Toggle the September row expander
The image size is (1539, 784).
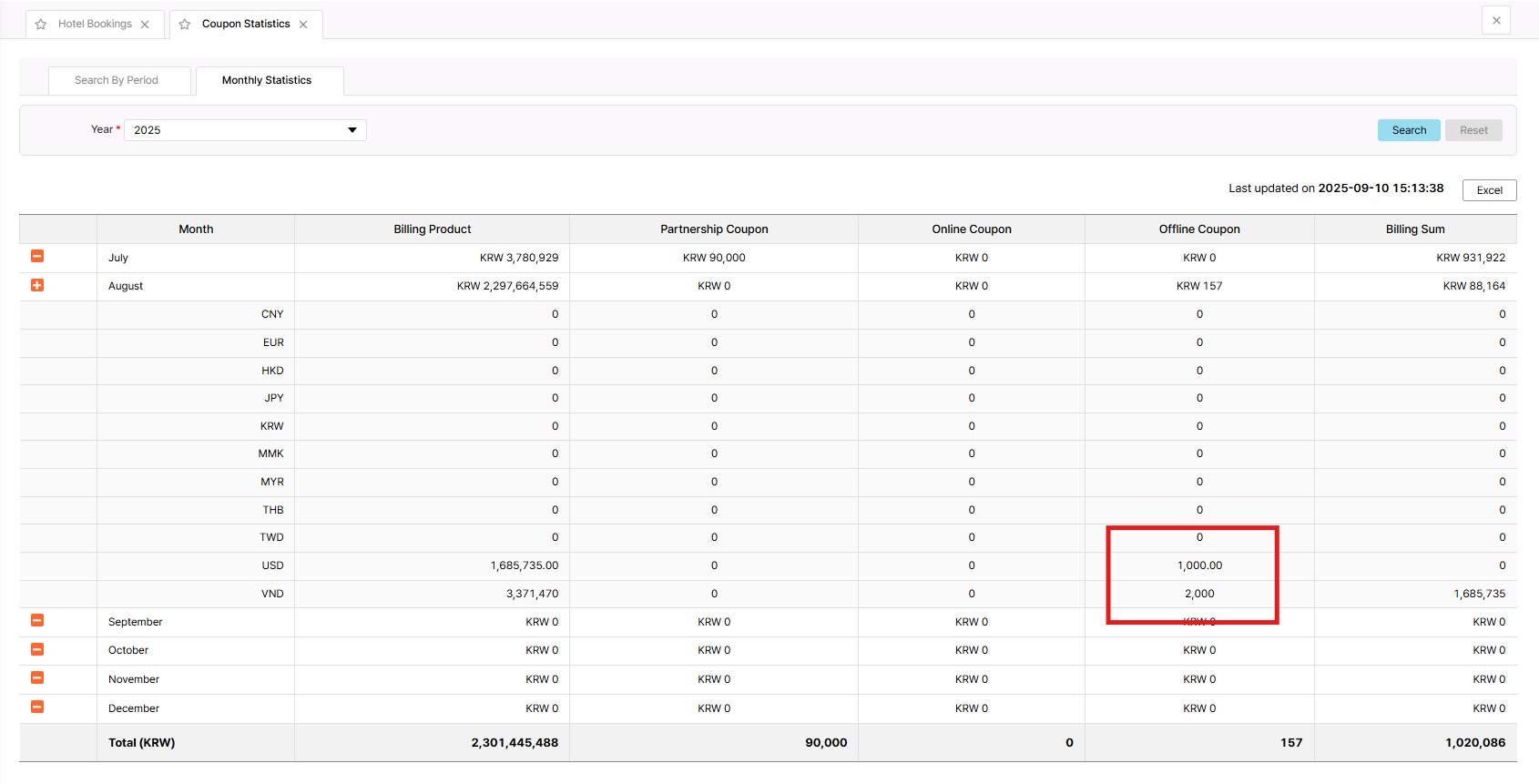click(x=37, y=621)
